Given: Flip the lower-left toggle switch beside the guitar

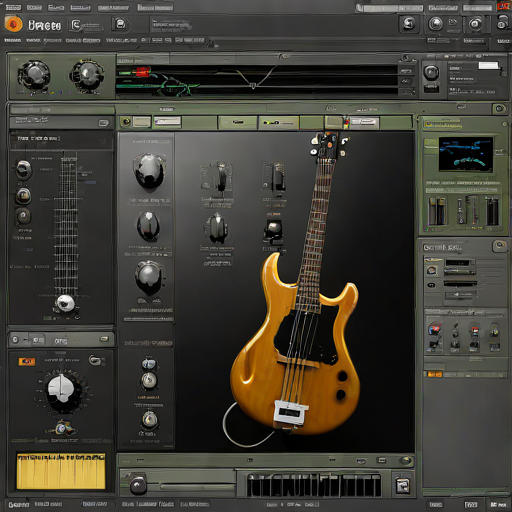Looking at the screenshot, I should click(x=217, y=228).
